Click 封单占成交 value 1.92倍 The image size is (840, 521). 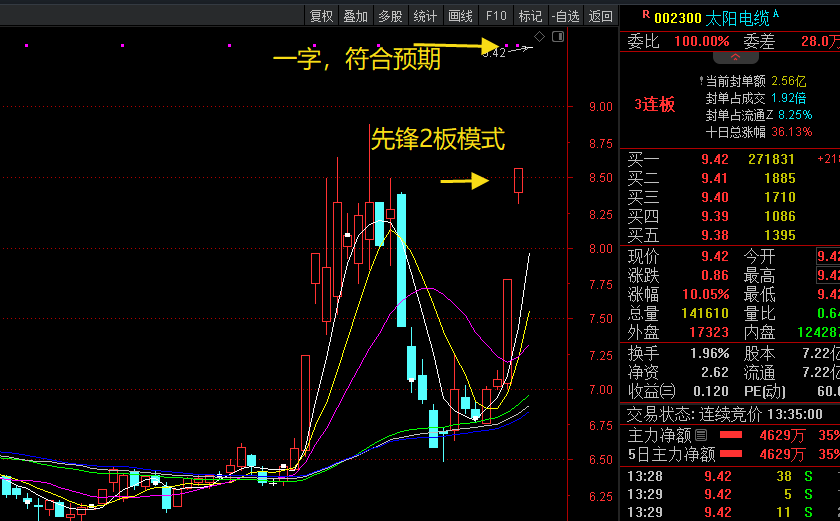click(789, 98)
